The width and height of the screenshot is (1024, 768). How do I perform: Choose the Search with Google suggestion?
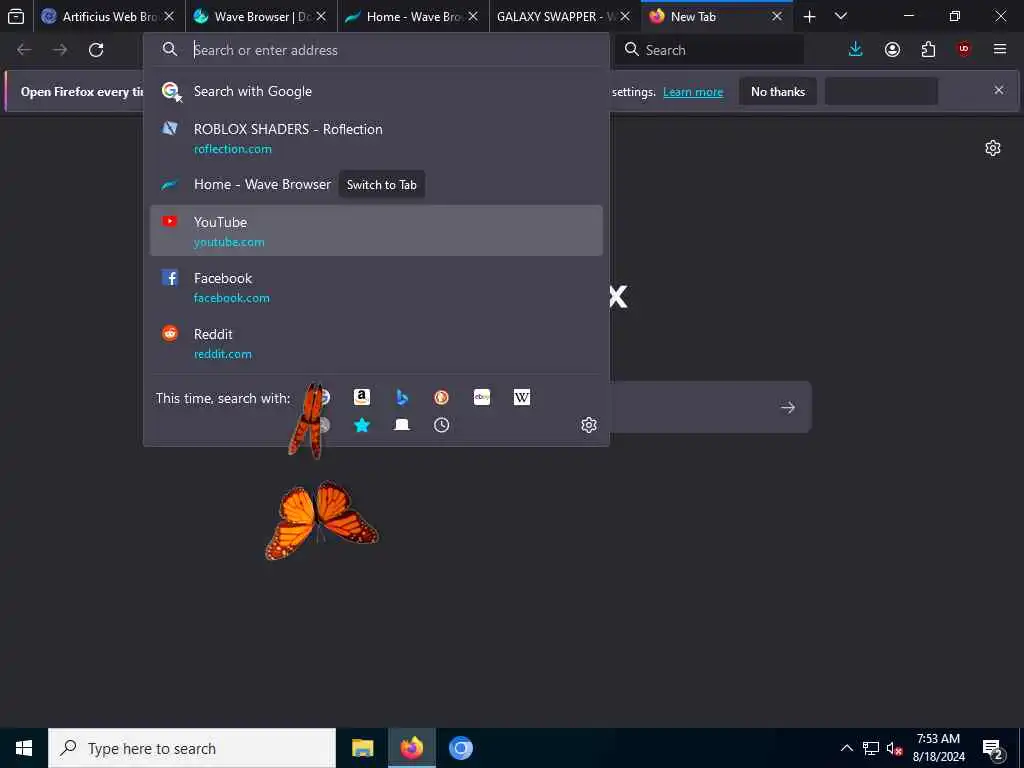pos(376,91)
